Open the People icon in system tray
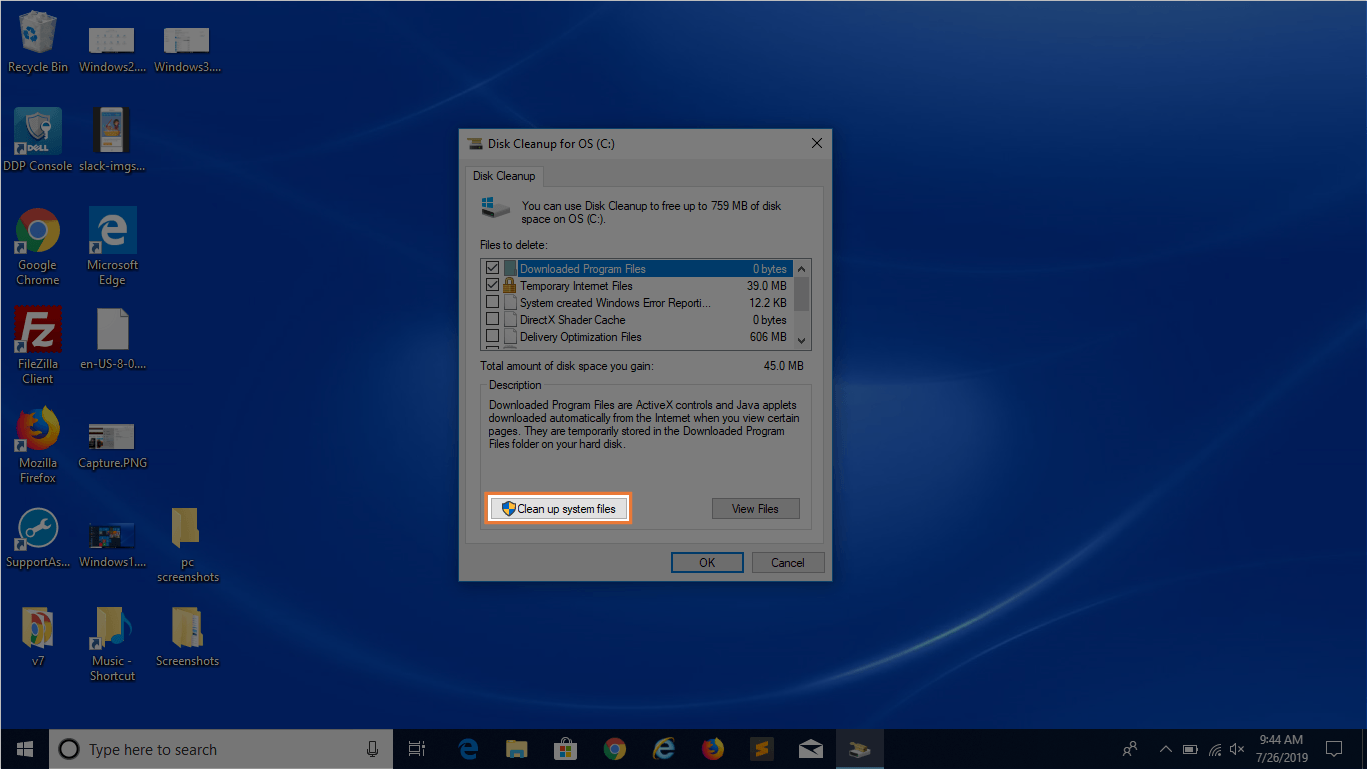Screen dimensions: 1367x769 (1130, 748)
